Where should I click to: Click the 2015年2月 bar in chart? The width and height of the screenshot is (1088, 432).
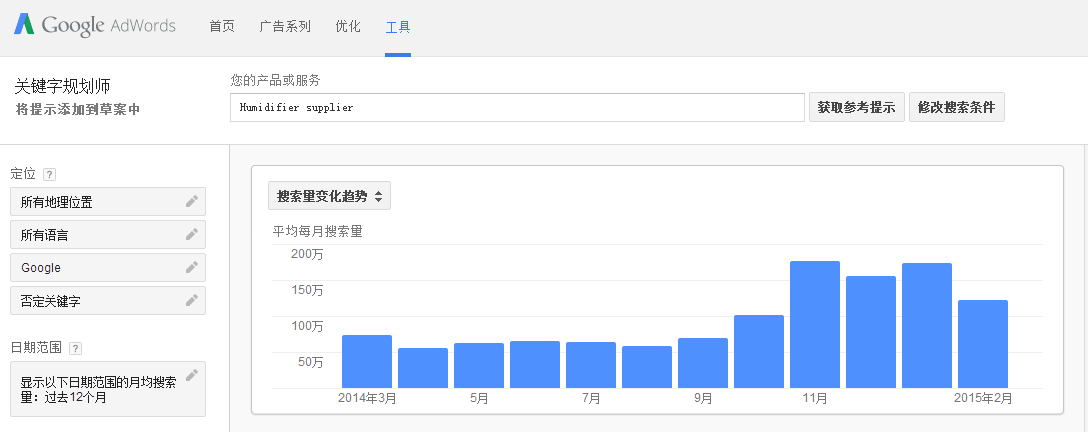[x=983, y=344]
